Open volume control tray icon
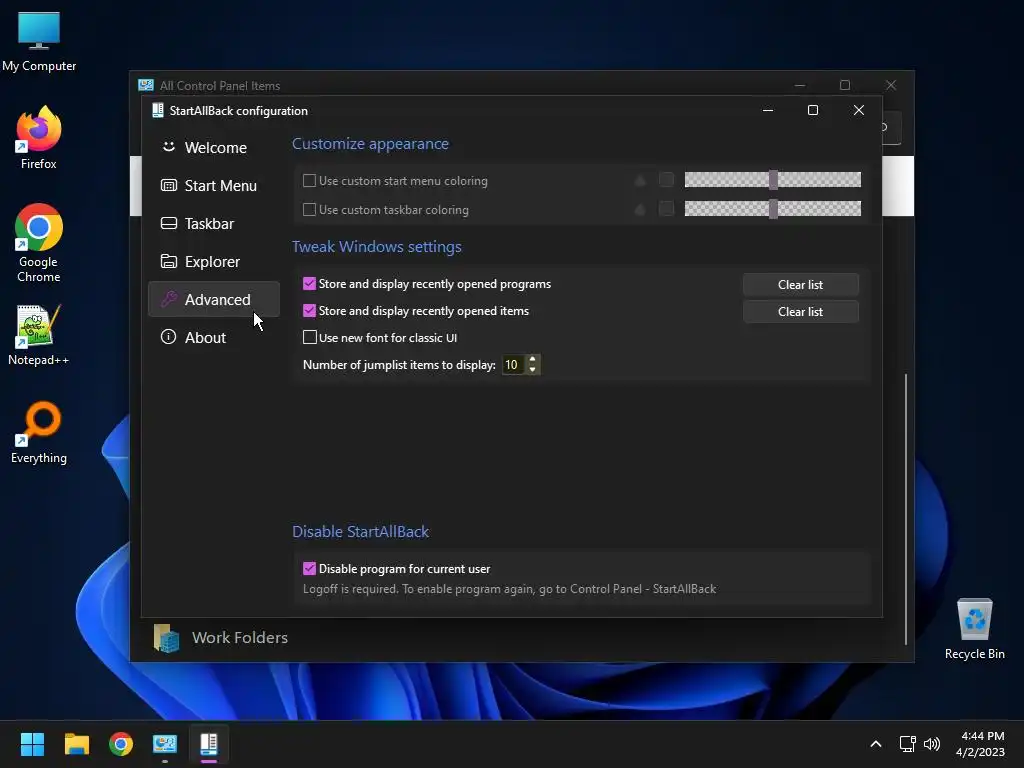The image size is (1024, 768). 932,744
